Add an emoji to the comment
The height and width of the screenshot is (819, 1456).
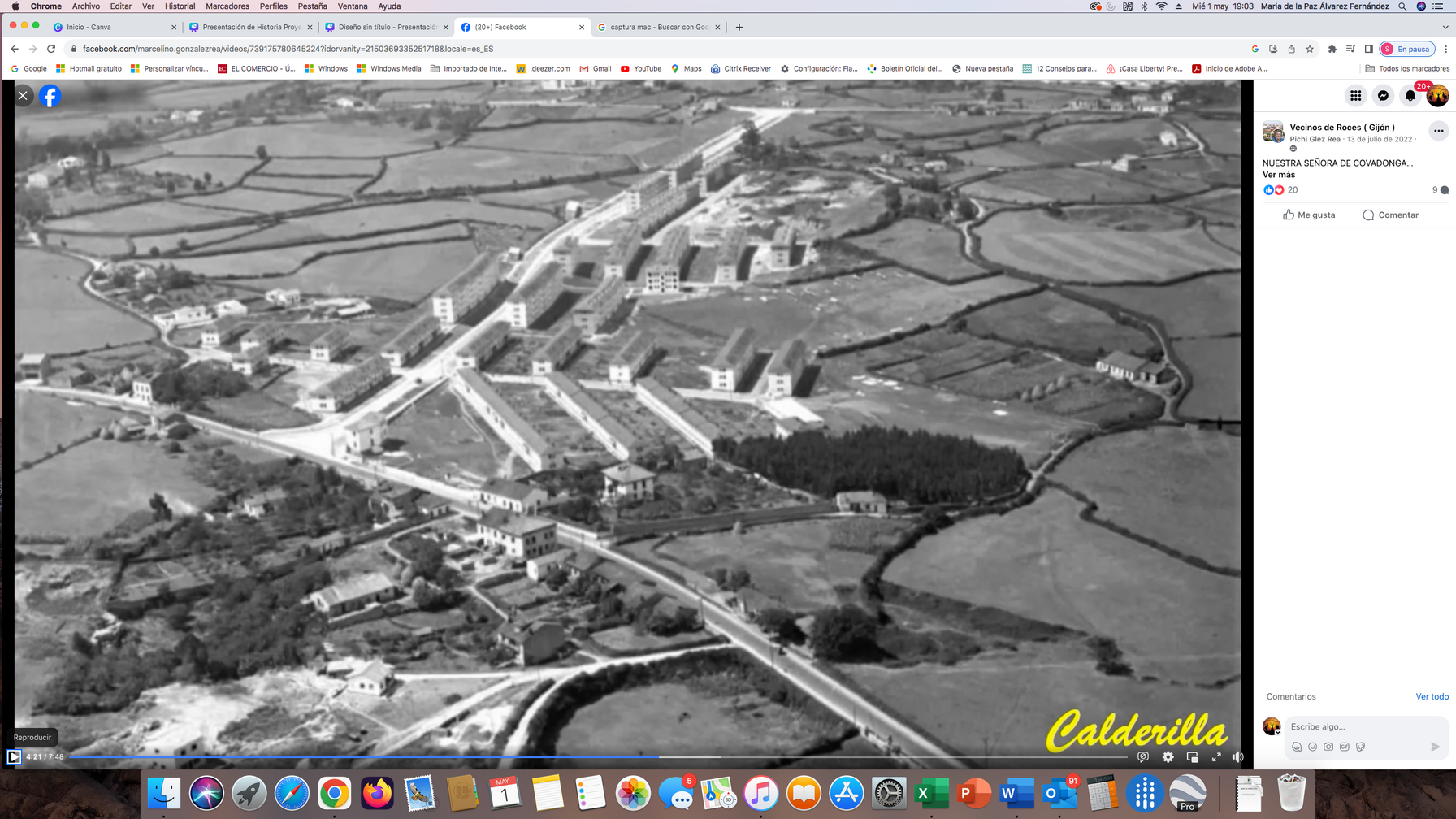1312,747
